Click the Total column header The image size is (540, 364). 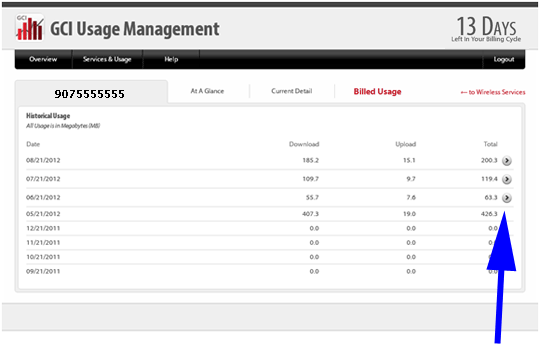[490, 144]
